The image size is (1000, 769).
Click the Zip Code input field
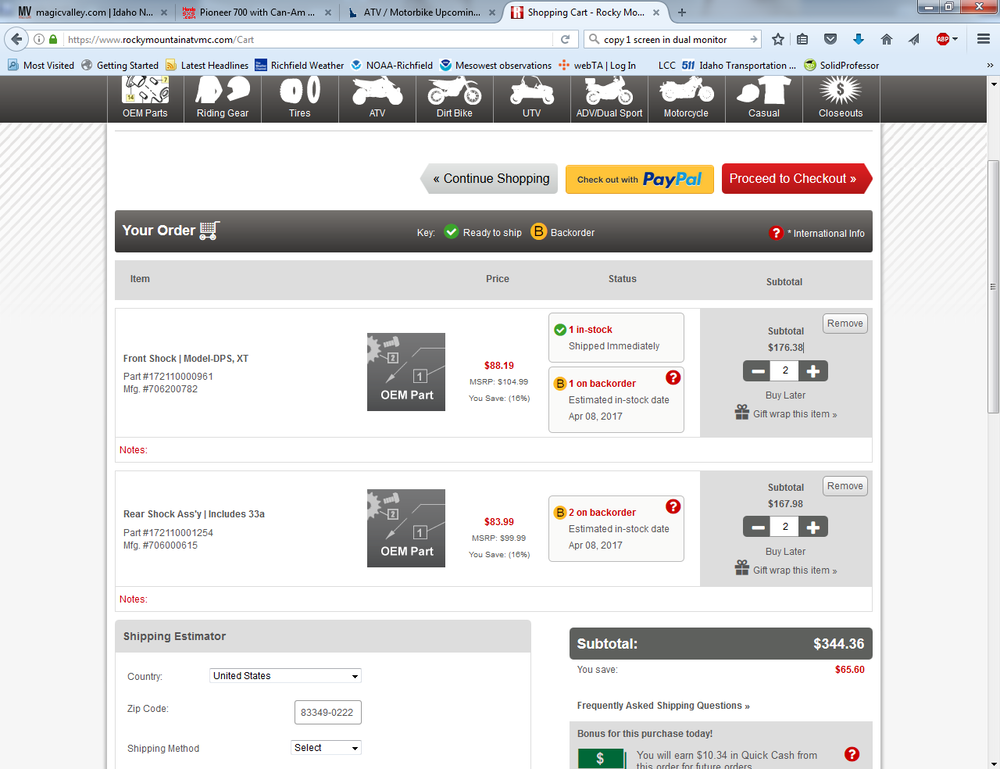(328, 712)
